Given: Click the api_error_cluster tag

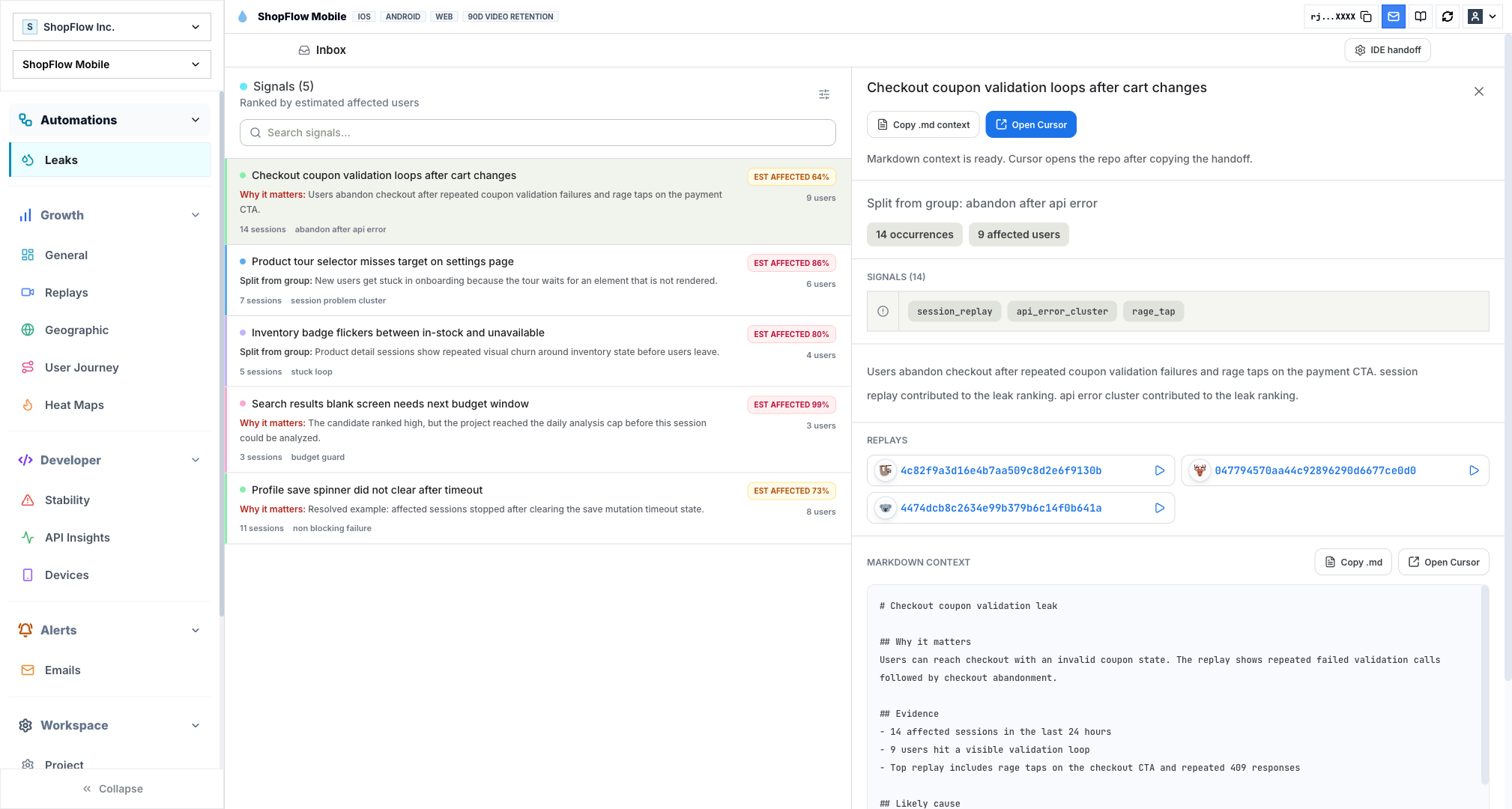Looking at the screenshot, I should (x=1062, y=312).
